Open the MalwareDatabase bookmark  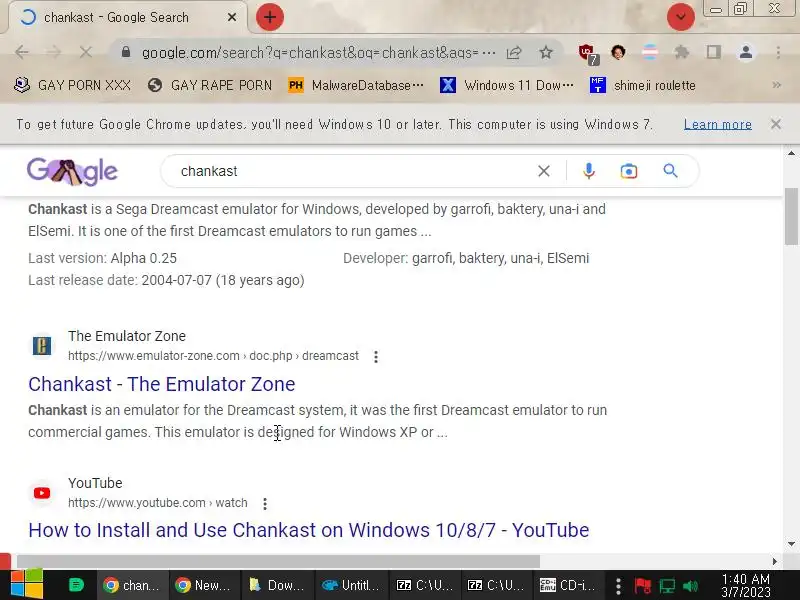[356, 85]
